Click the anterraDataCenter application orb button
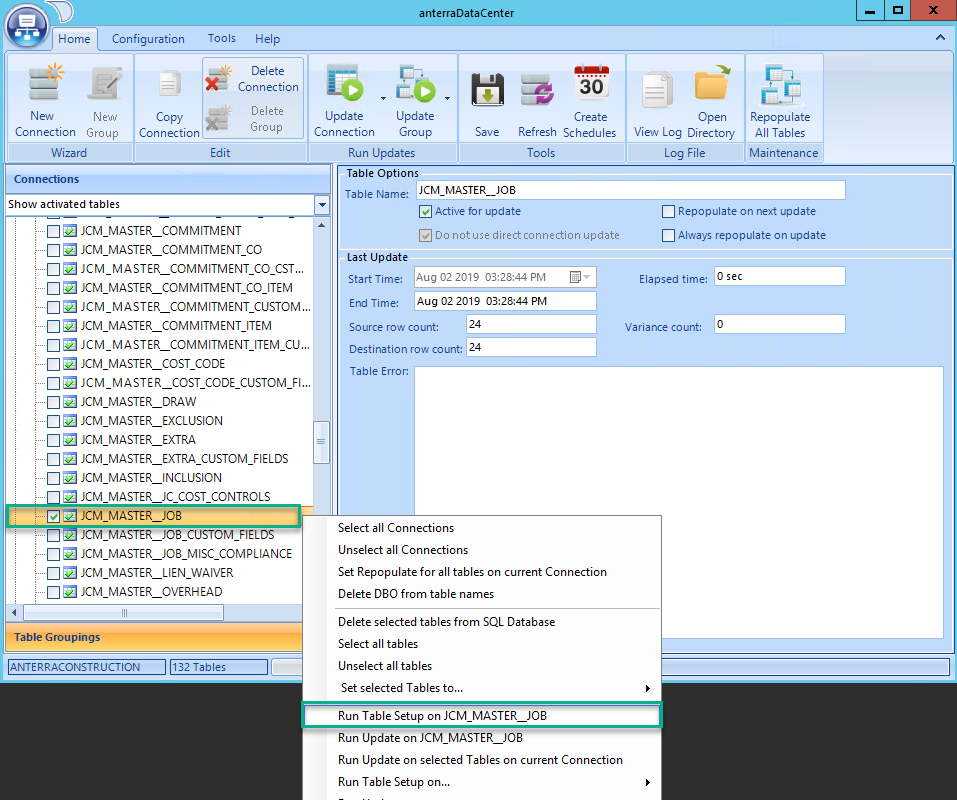Viewport: 957px width, 800px height. 27,26
